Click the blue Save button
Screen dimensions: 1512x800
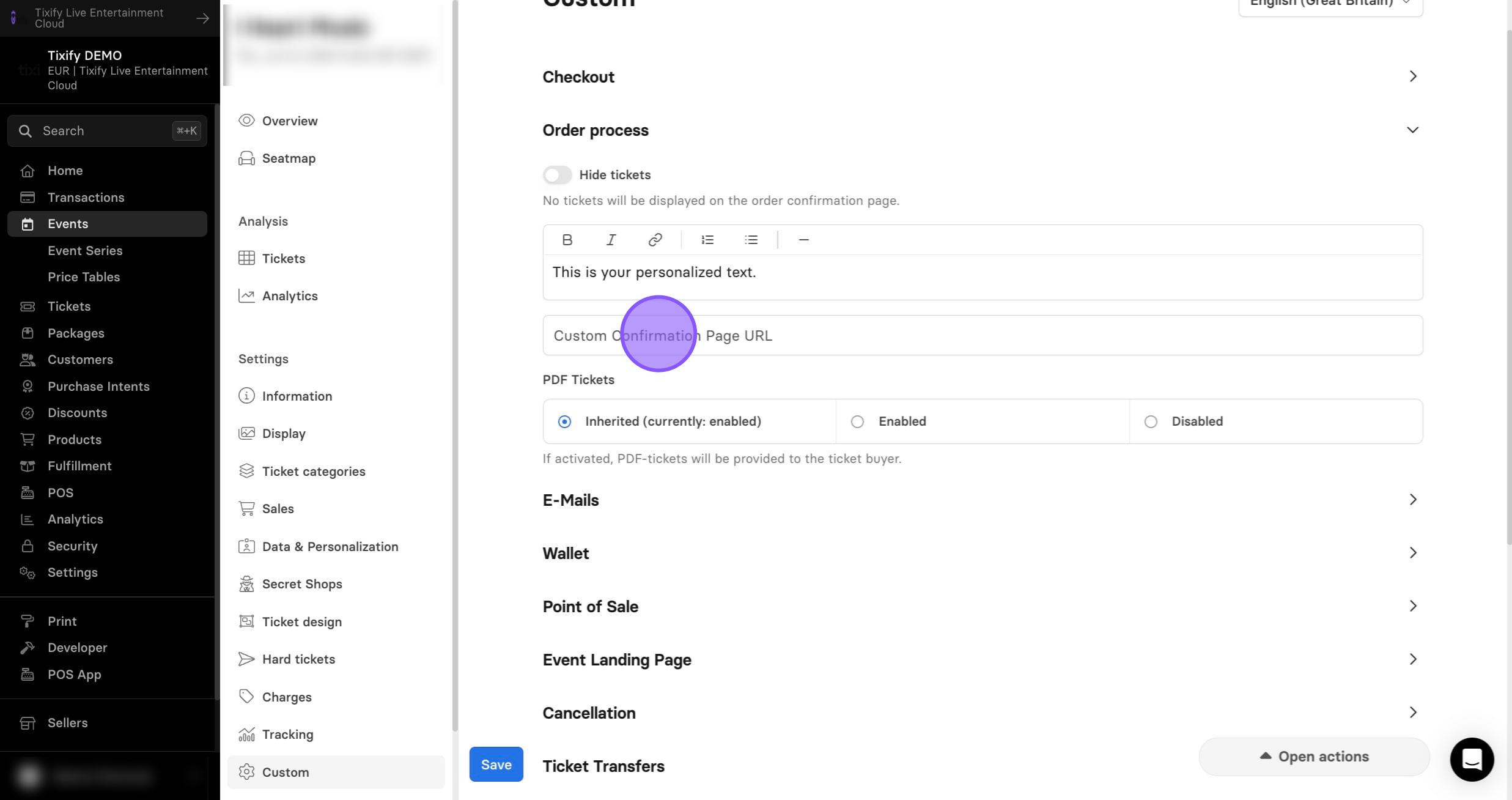(x=496, y=765)
